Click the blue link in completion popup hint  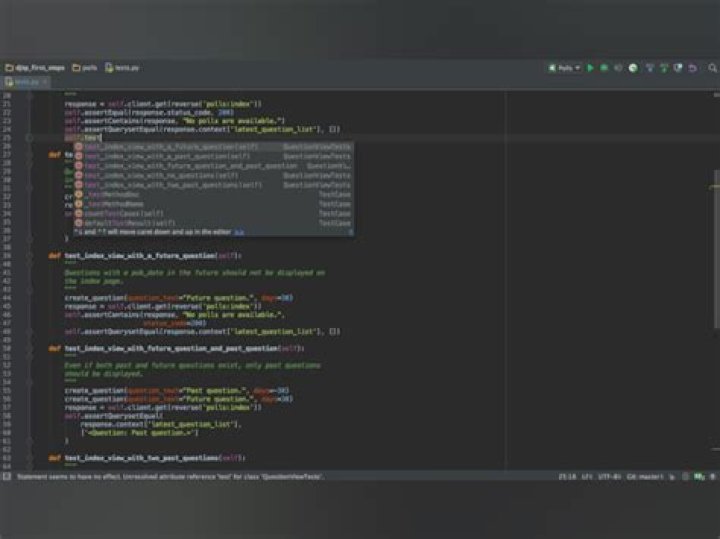239,232
